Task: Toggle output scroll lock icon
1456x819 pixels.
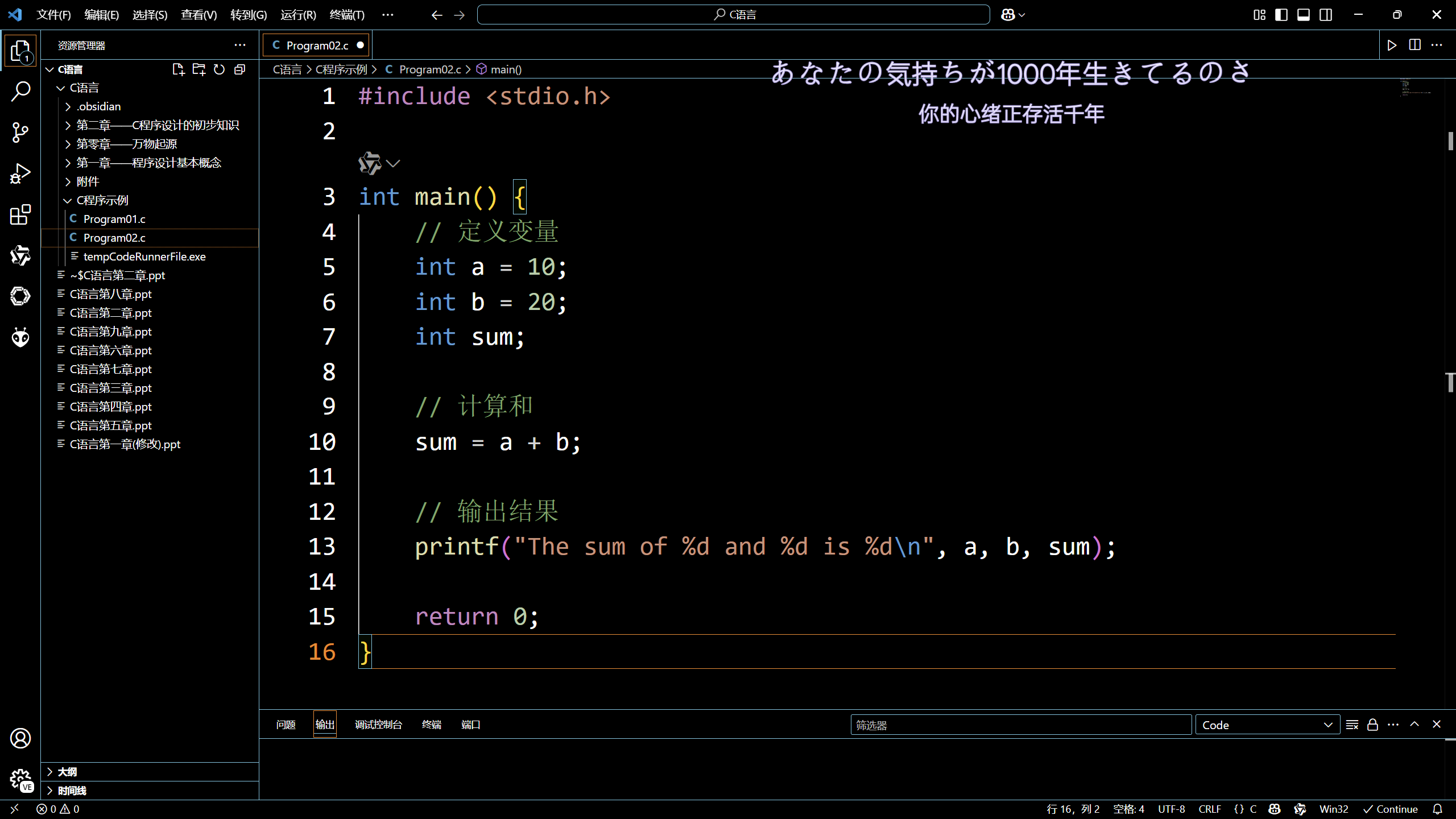Action: pos(1372,725)
